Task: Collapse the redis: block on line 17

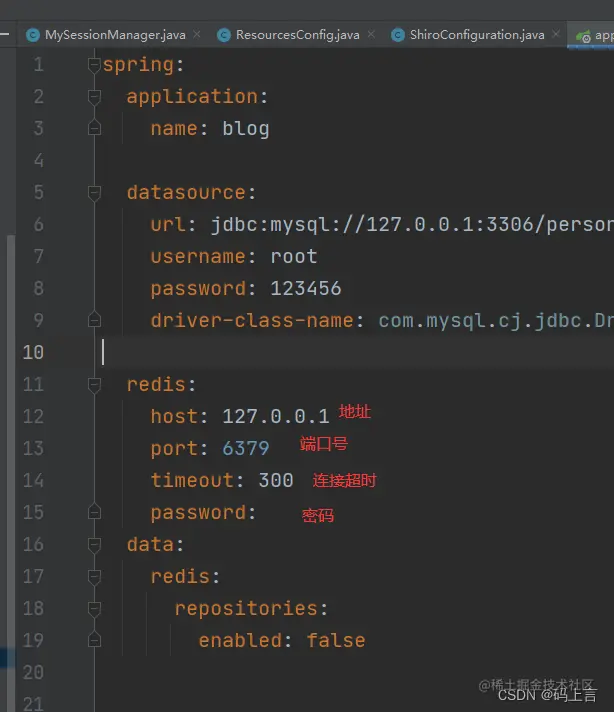Action: pyautogui.click(x=94, y=576)
